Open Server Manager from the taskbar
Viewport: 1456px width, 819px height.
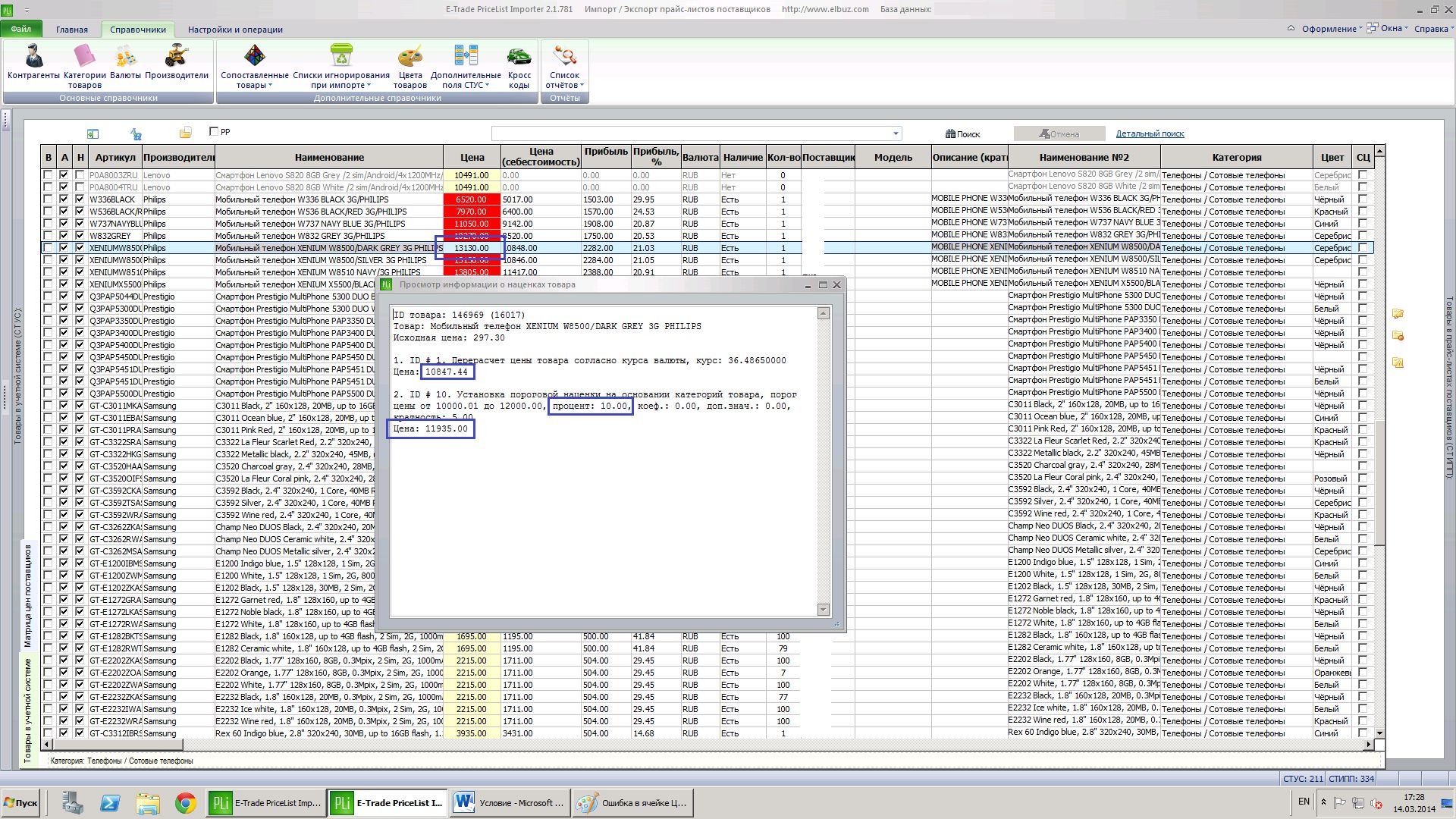[73, 803]
